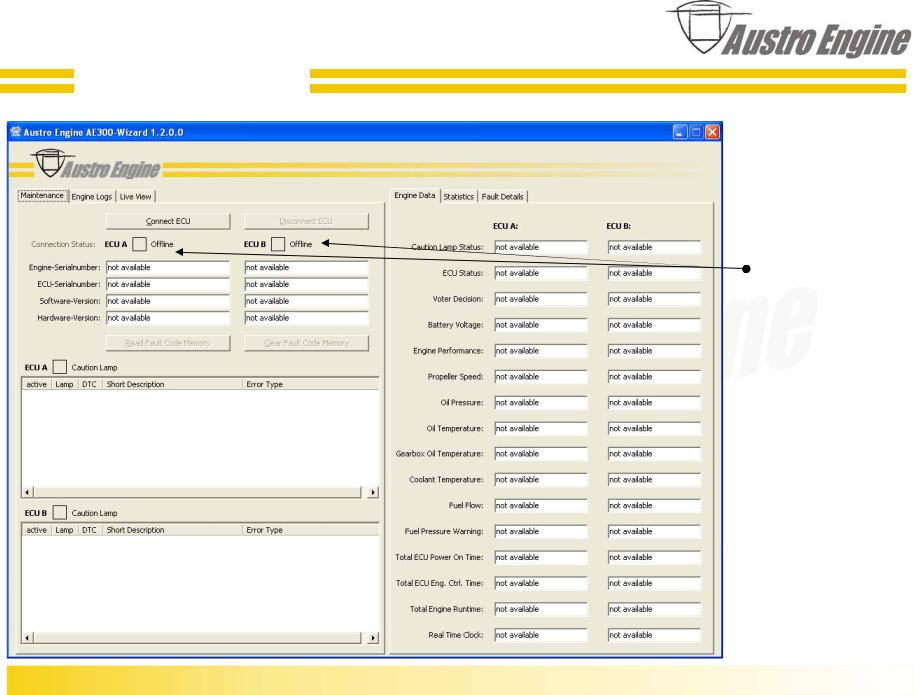Click ECU A Caution Lamp Status field
This screenshot has height=695, width=915.
tap(540, 247)
